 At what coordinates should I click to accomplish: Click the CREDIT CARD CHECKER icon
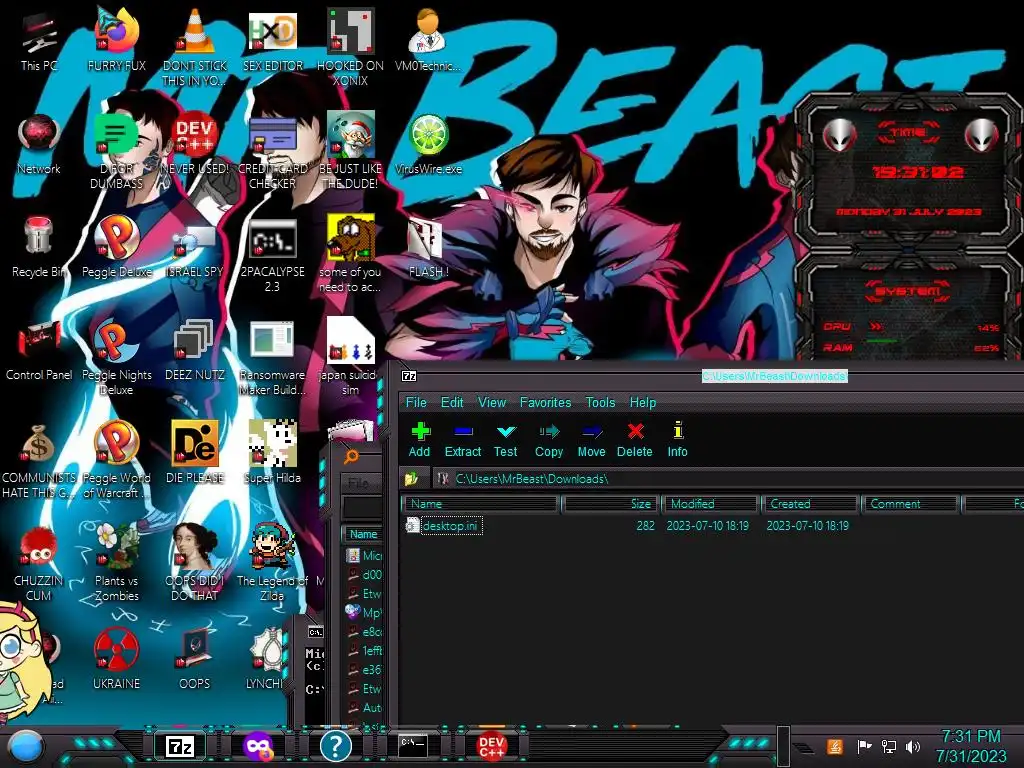272,136
